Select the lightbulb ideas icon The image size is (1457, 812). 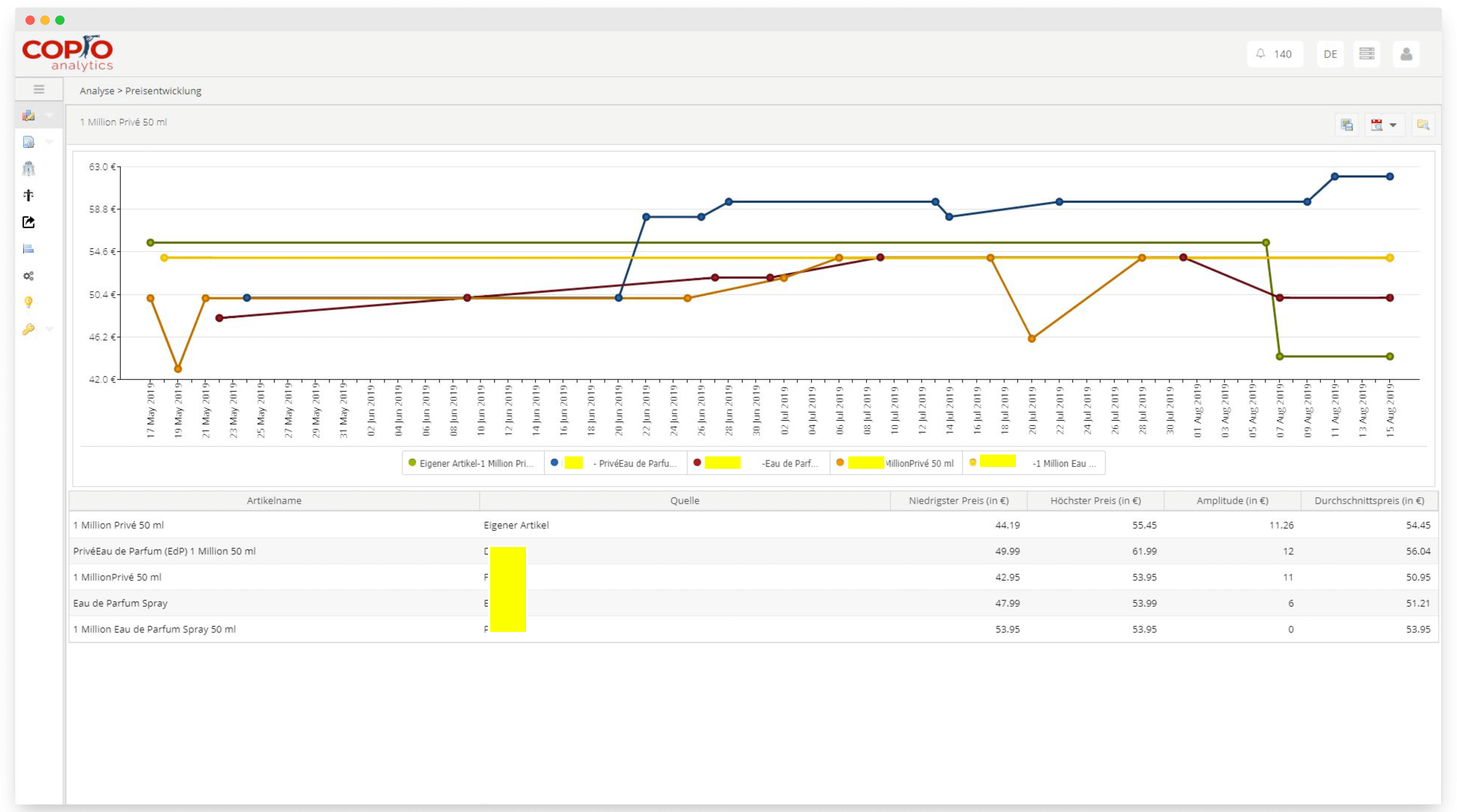click(28, 302)
